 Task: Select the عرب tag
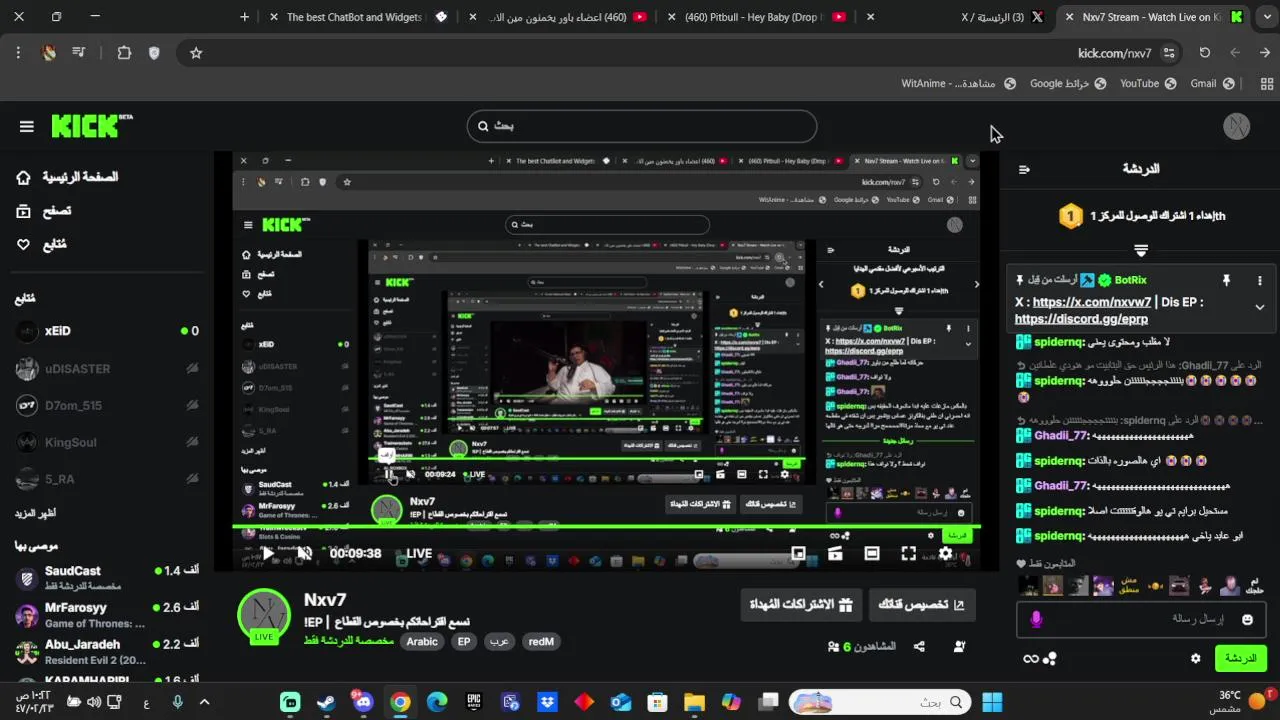click(498, 642)
